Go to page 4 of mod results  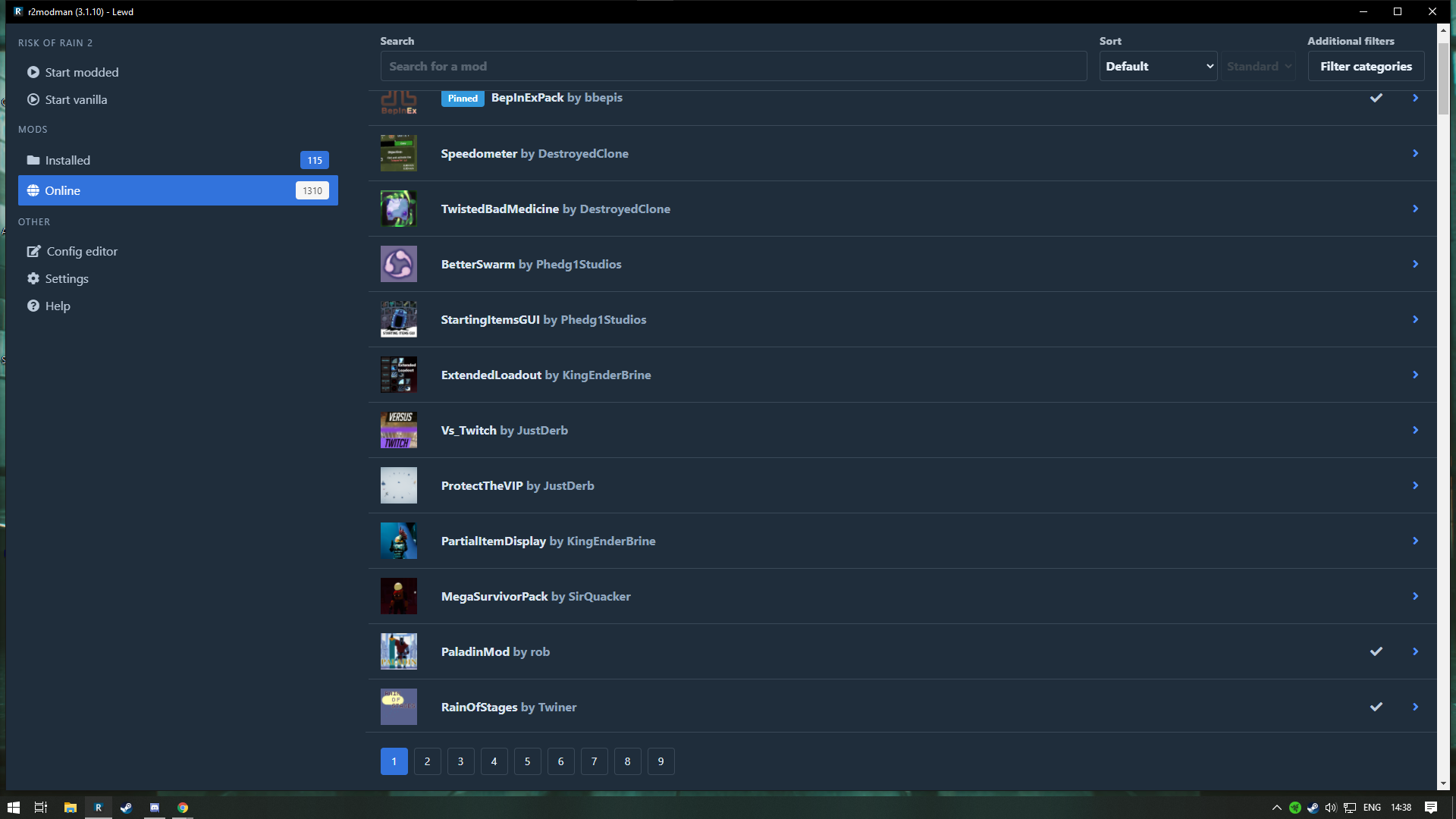click(494, 761)
